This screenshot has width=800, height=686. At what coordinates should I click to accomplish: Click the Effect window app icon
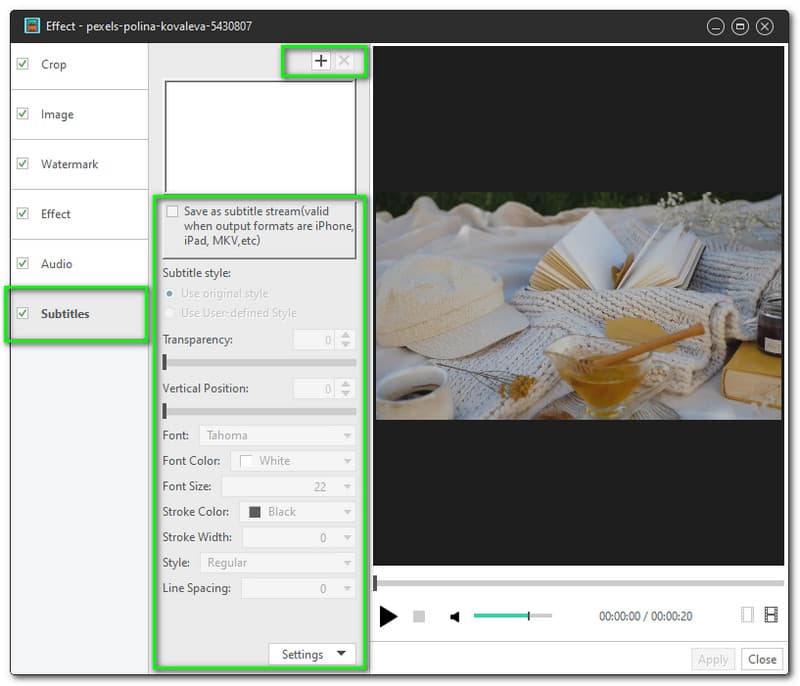(32, 26)
